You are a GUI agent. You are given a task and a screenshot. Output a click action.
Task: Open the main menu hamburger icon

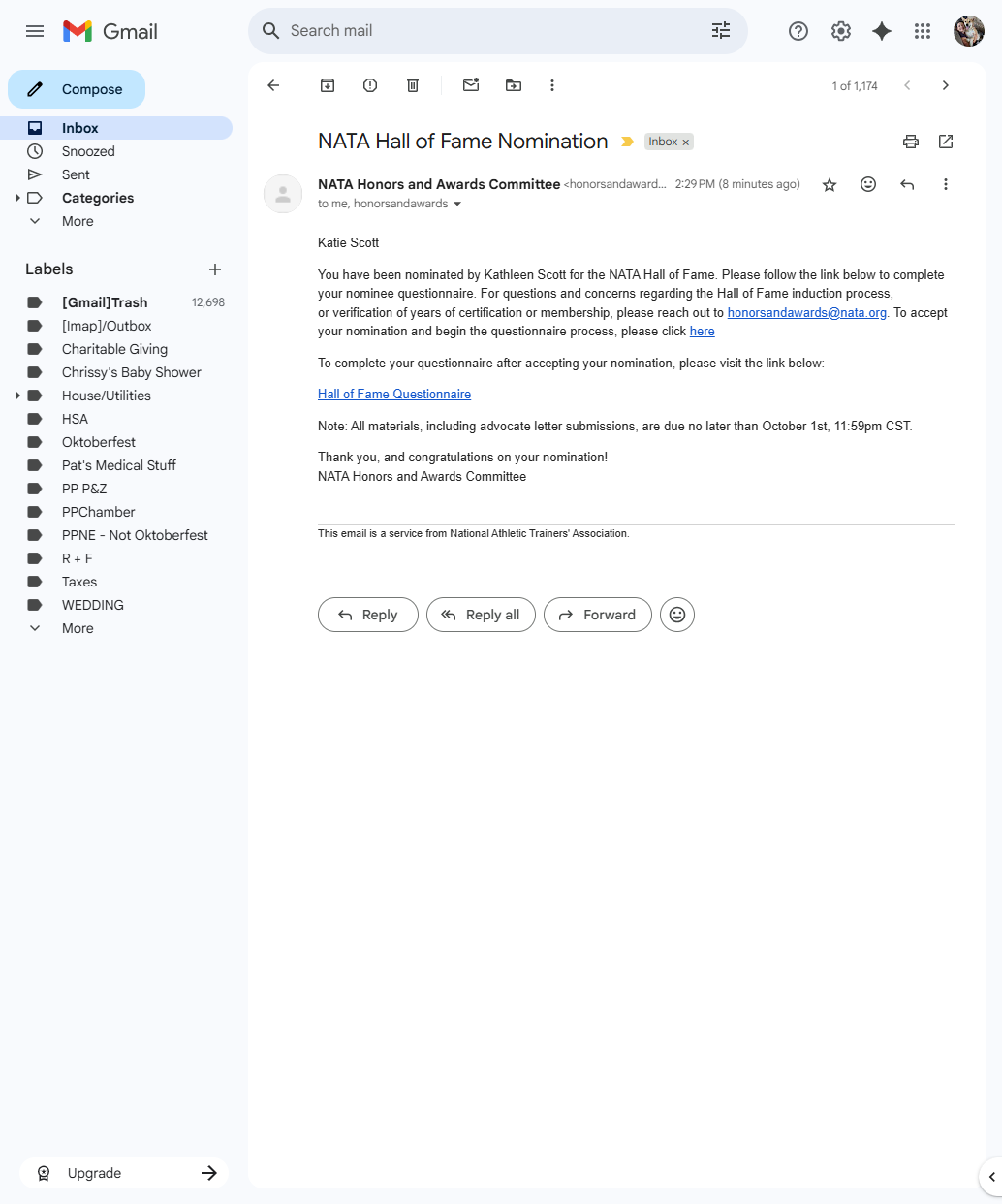pyautogui.click(x=35, y=31)
